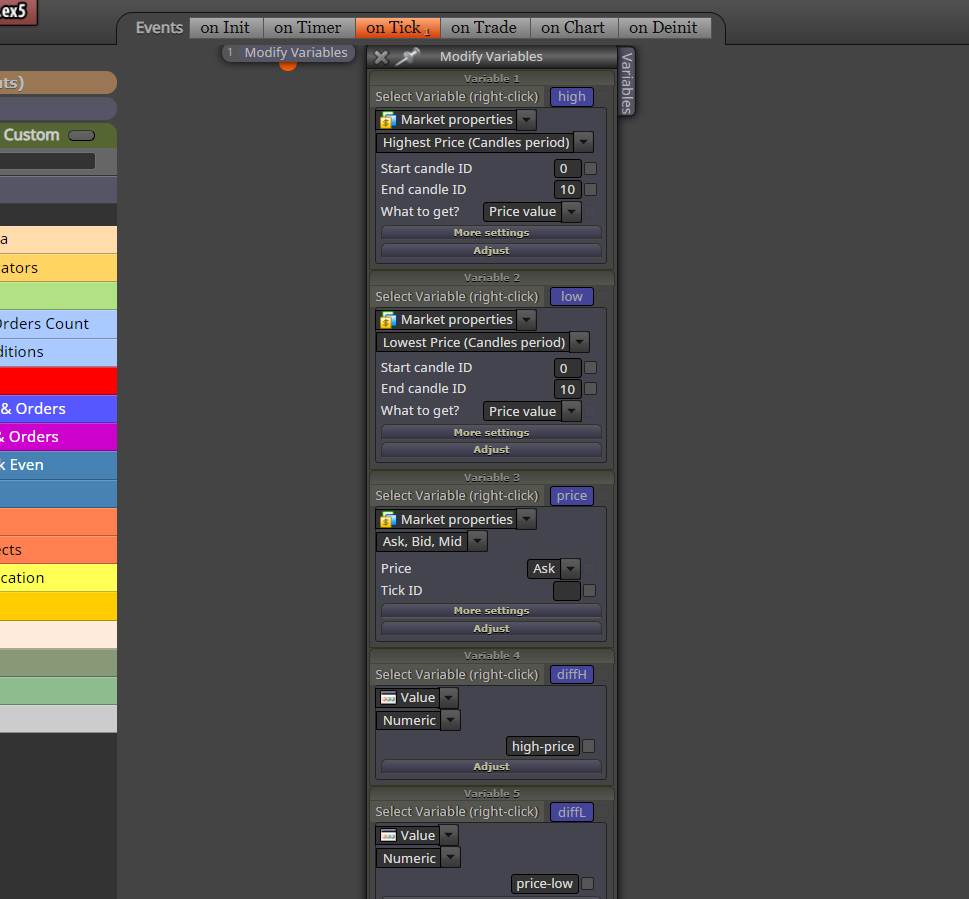969x899 pixels.
Task: Check the box next to Start candle ID in Variable 1
Action: 591,168
